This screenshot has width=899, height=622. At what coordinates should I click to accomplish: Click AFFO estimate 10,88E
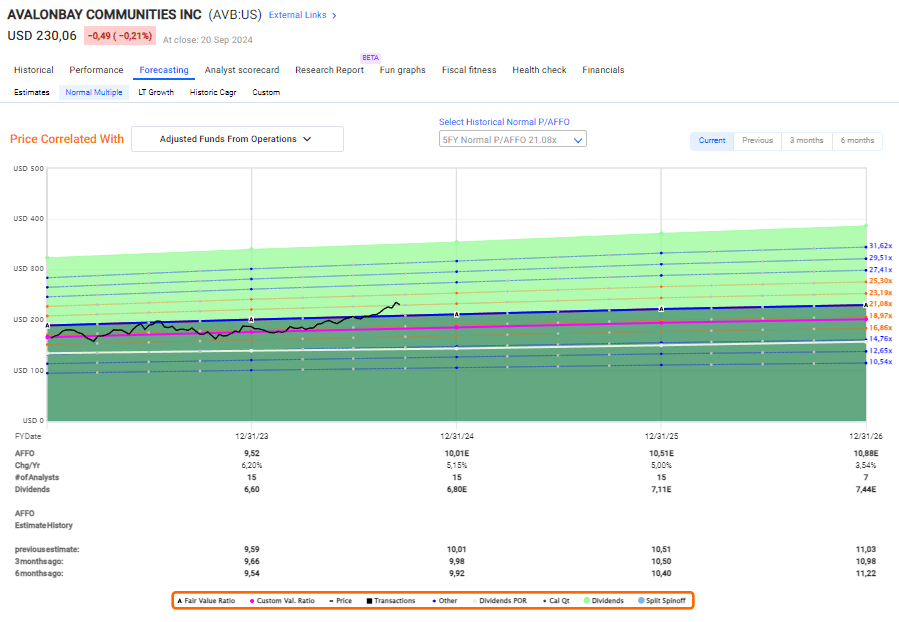866,453
